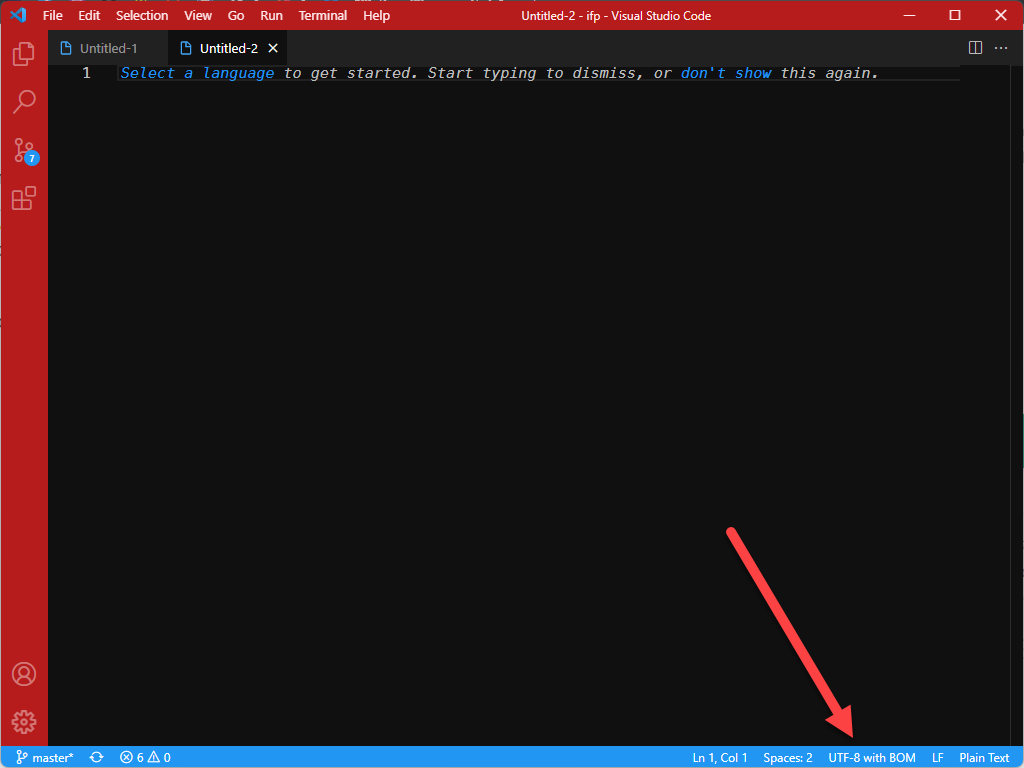Split the editor to the right
Image resolution: width=1024 pixels, height=768 pixels.
pos(974,47)
